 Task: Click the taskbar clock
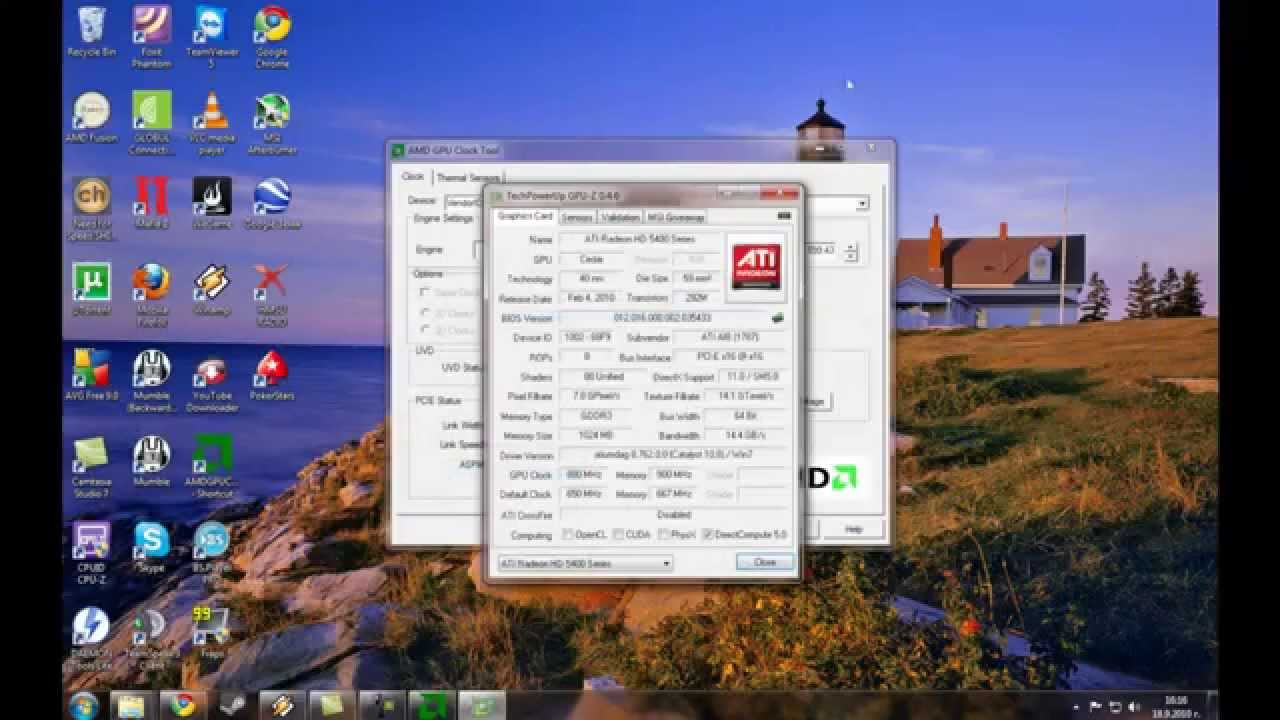[1176, 706]
